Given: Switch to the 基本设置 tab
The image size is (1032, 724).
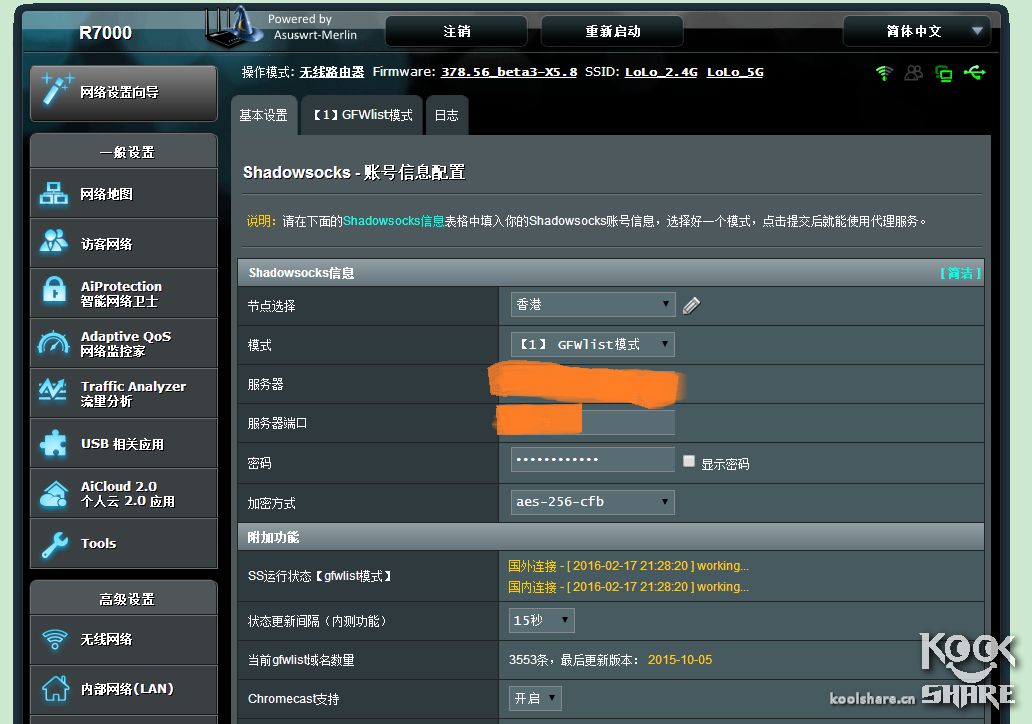Looking at the screenshot, I should click(x=263, y=114).
